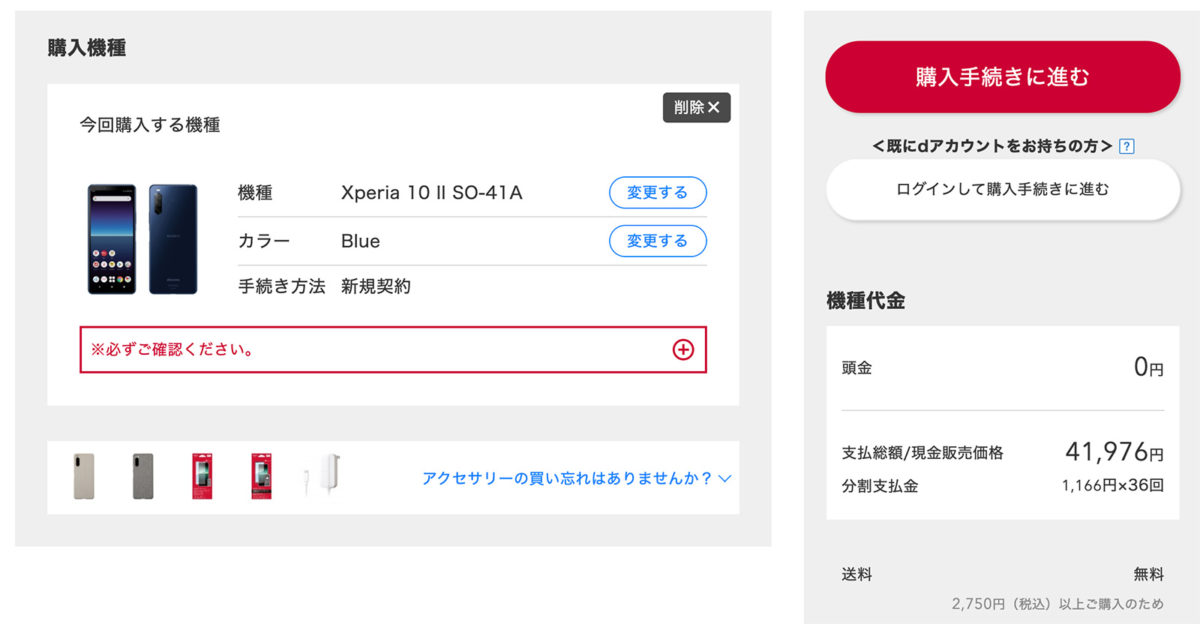Click ログインして購入手続きに進む button
Viewport: 1200px width, 624px height.
coord(1002,189)
